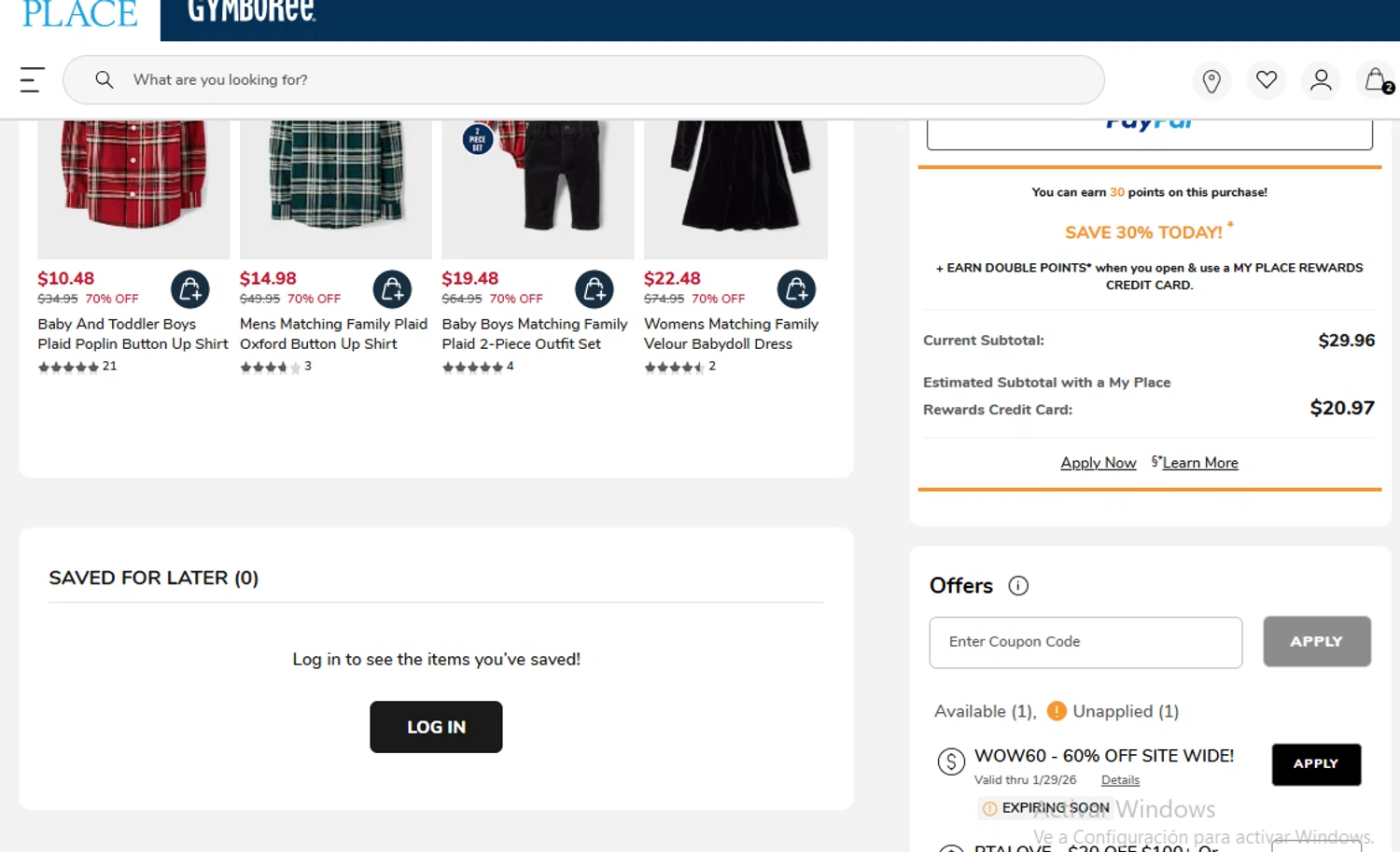
Task: Open green plaid Oxford shirt image
Action: pos(336,189)
